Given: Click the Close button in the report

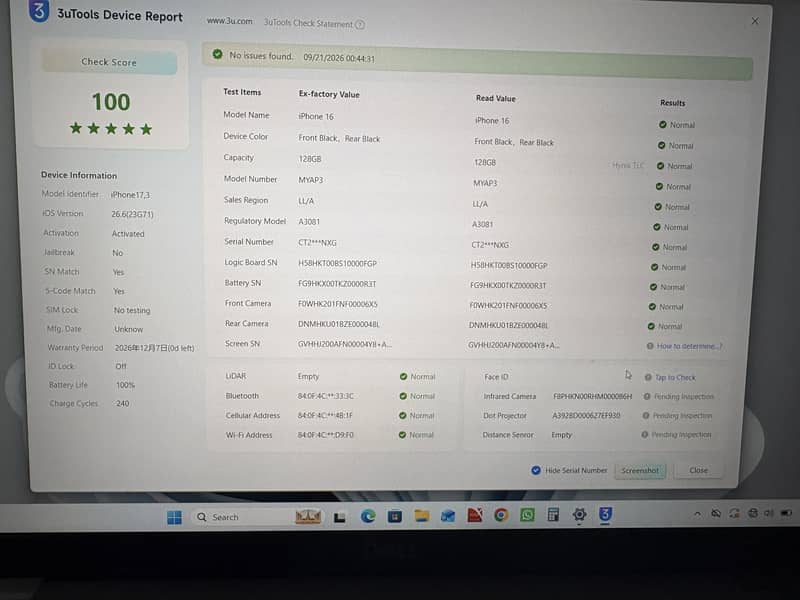Looking at the screenshot, I should 698,471.
